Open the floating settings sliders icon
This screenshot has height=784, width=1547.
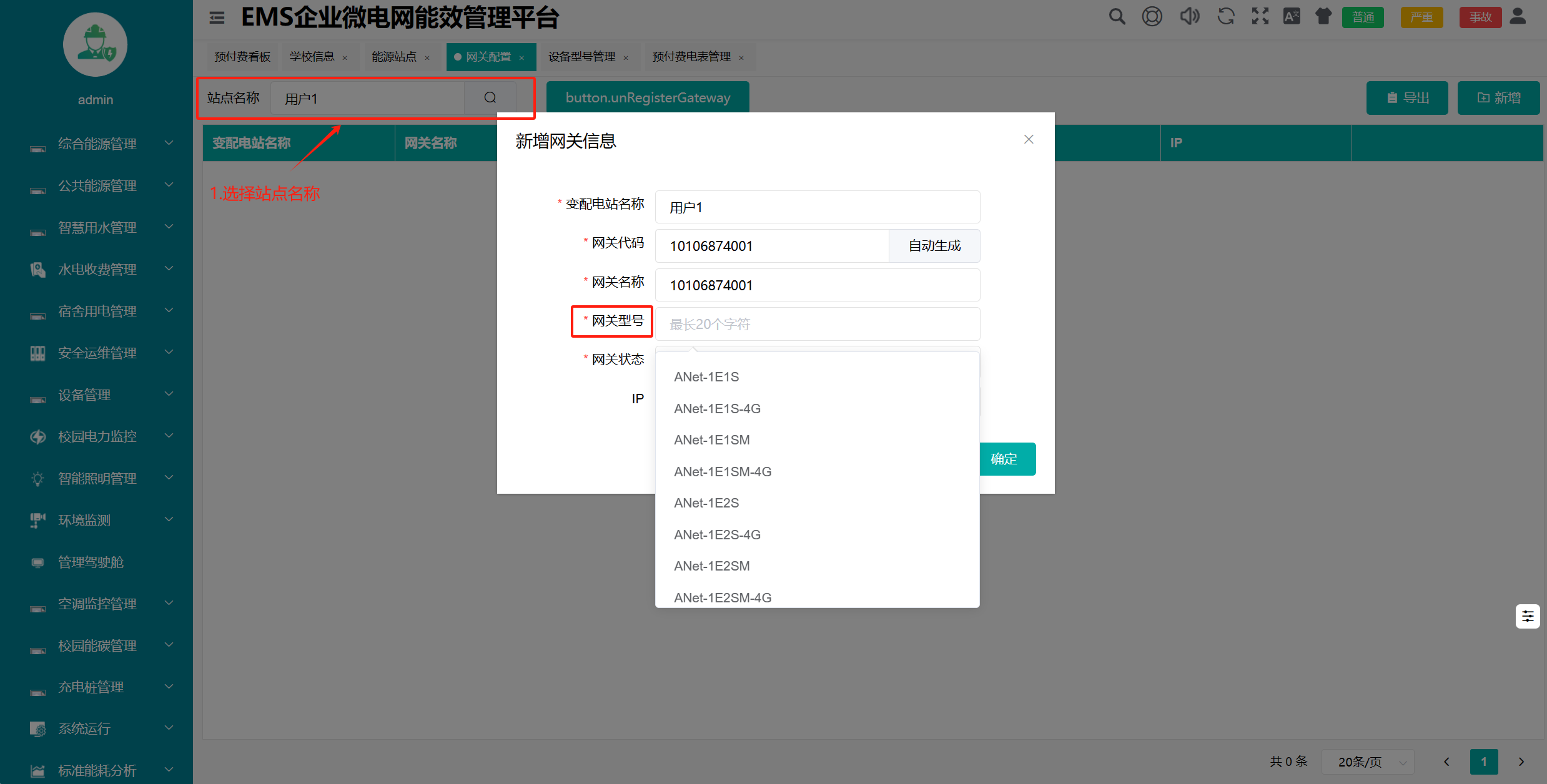(x=1527, y=617)
